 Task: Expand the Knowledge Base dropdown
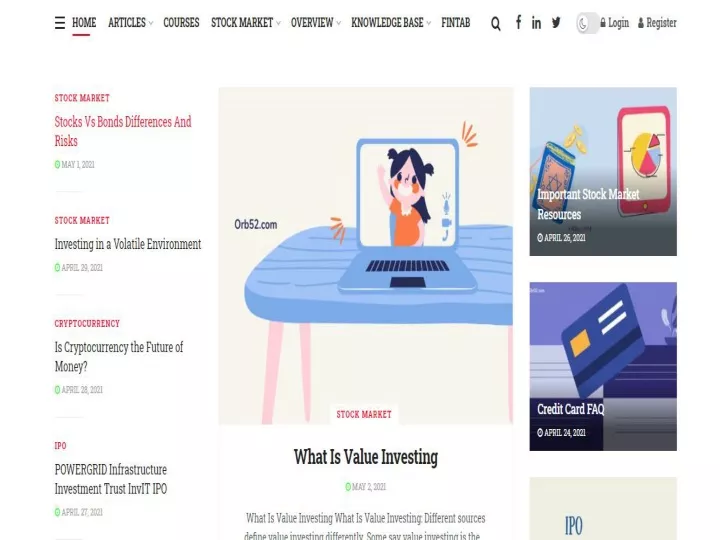pos(391,22)
